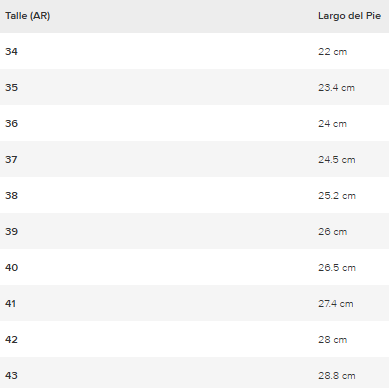Select size 43 row label
This screenshot has height=388, width=389.
tap(11, 376)
